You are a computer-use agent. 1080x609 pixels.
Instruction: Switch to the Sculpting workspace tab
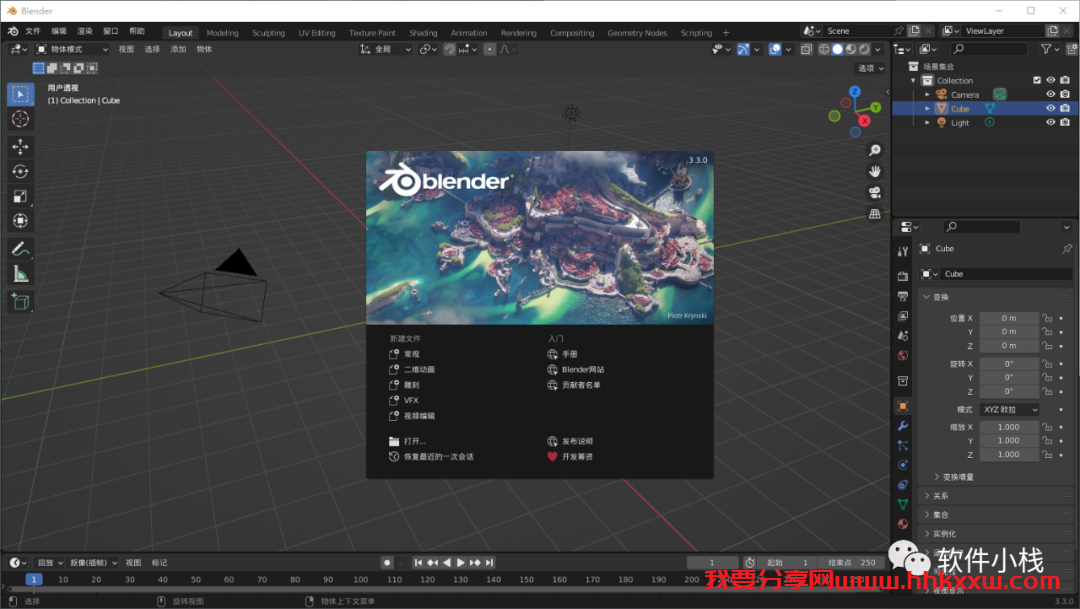click(269, 33)
